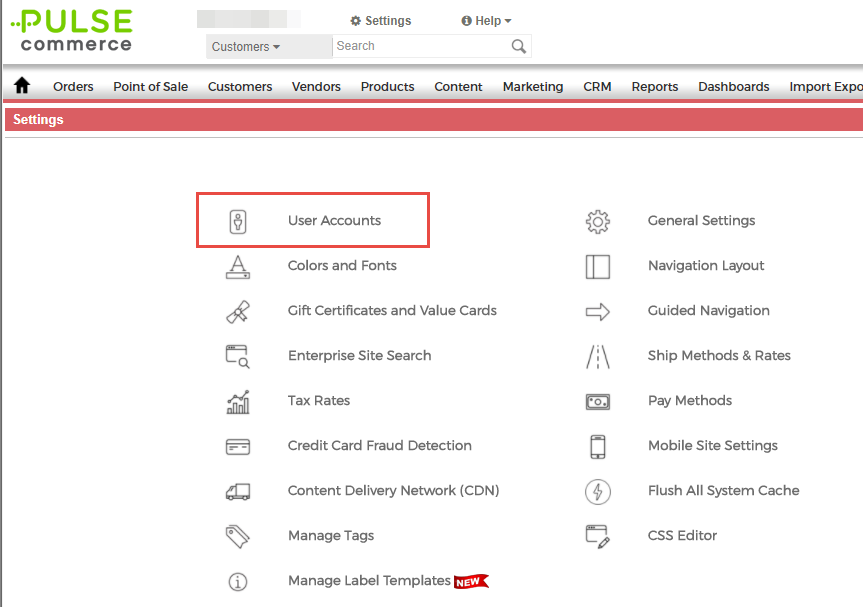Open the Colors and Fonts link
This screenshot has width=863, height=607.
pyautogui.click(x=342, y=266)
